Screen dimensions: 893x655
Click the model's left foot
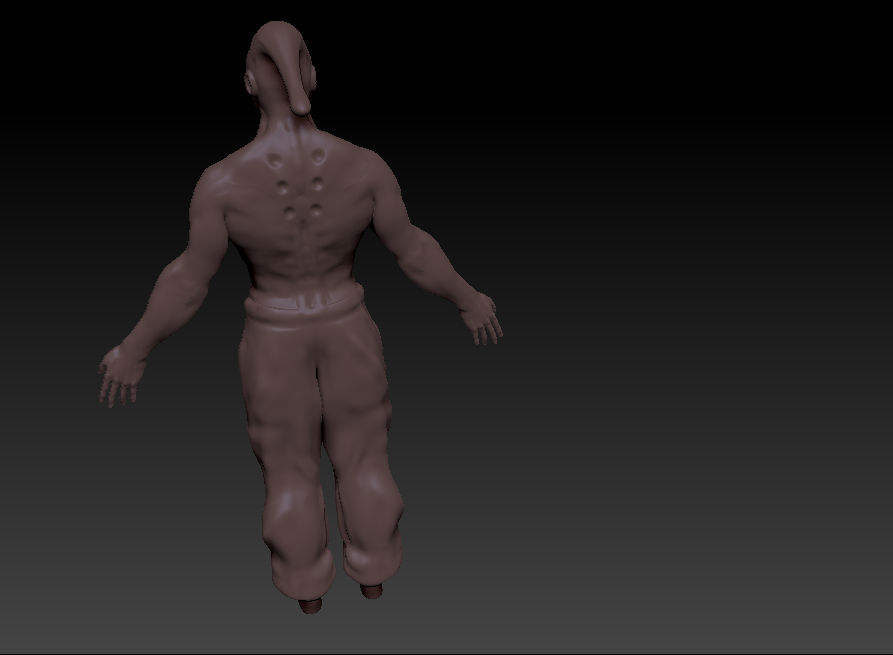tap(310, 605)
